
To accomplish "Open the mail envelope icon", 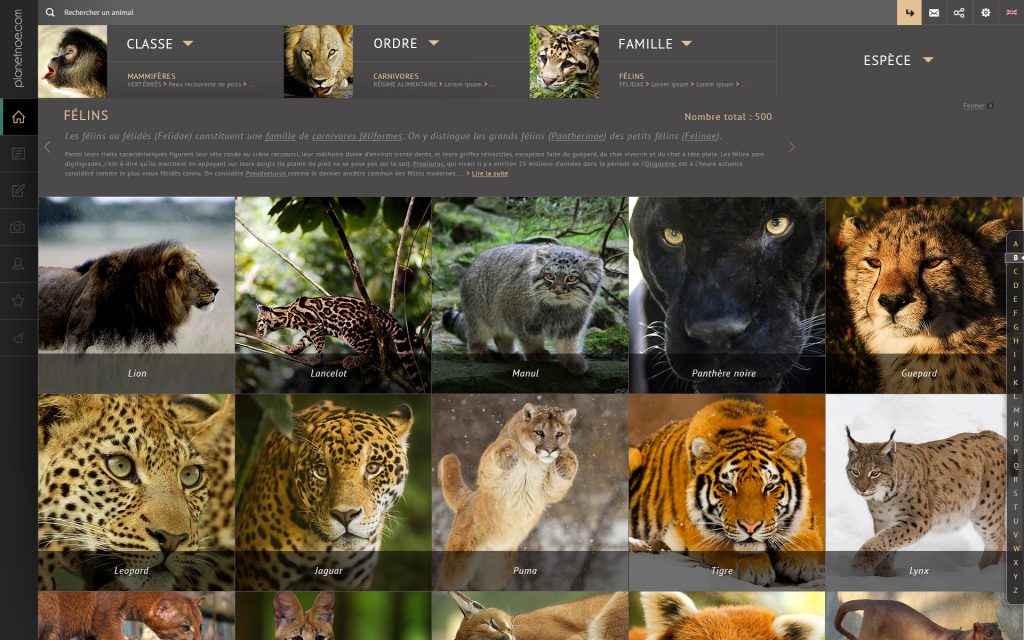I will pyautogui.click(x=934, y=12).
